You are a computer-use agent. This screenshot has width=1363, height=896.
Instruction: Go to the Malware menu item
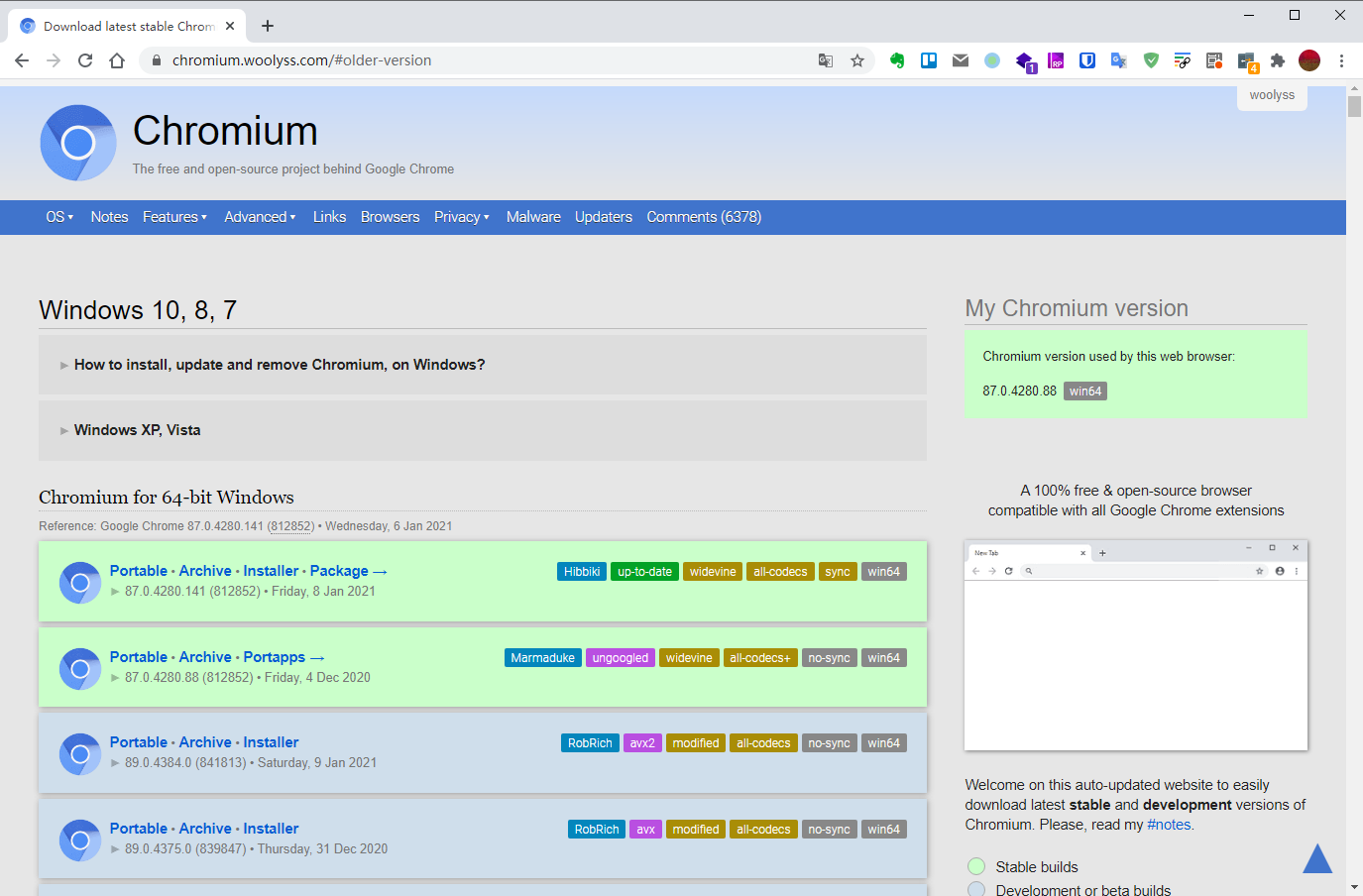533,217
